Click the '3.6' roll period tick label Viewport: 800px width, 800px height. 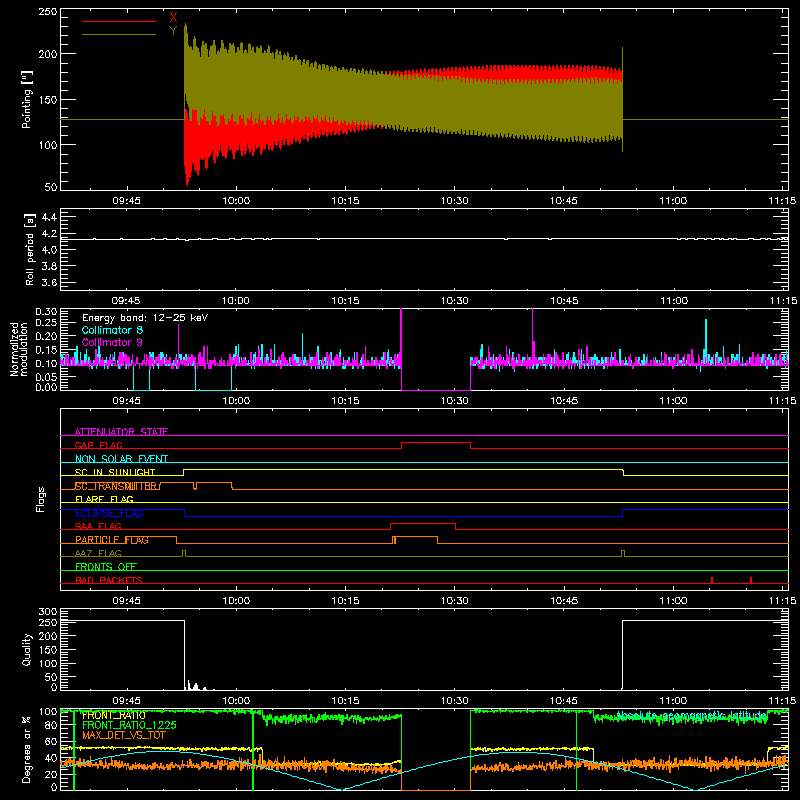point(49,283)
